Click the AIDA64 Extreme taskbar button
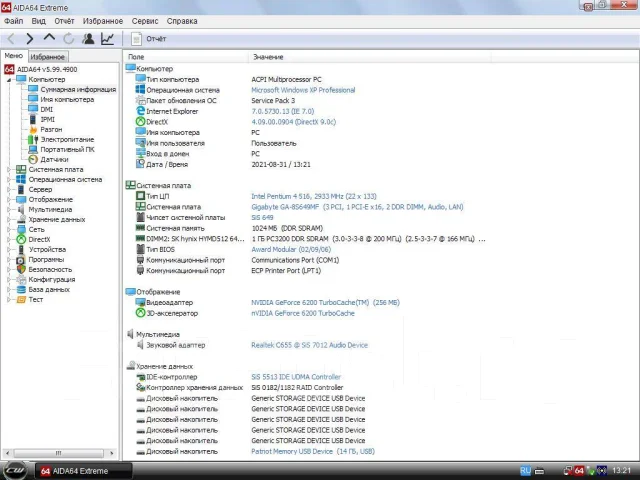This screenshot has width=640, height=480. (x=83, y=471)
